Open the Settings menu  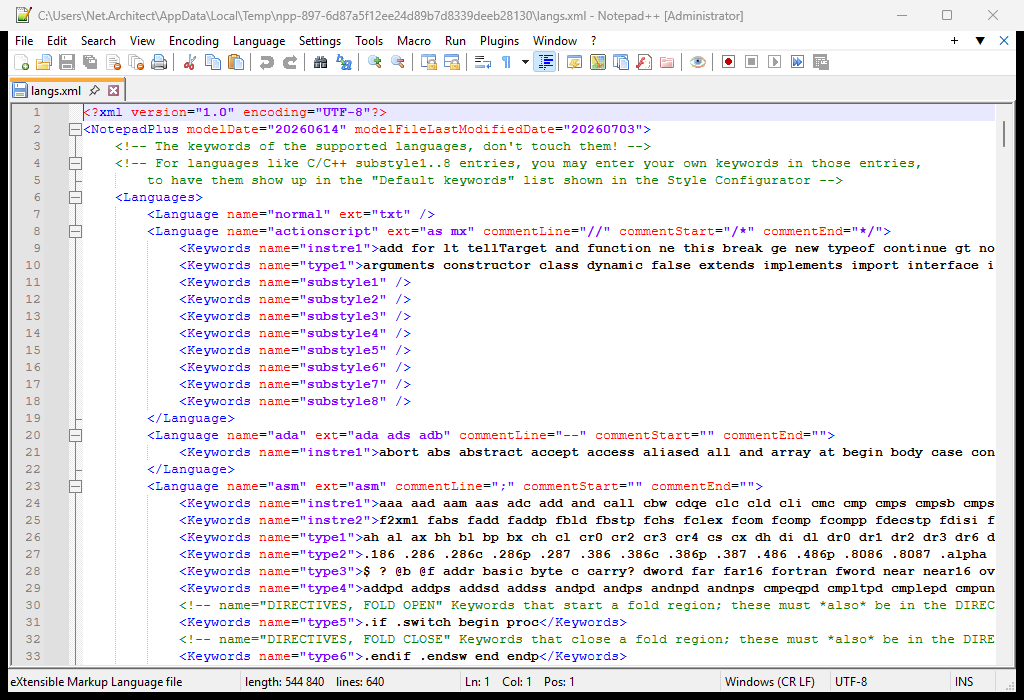click(320, 40)
